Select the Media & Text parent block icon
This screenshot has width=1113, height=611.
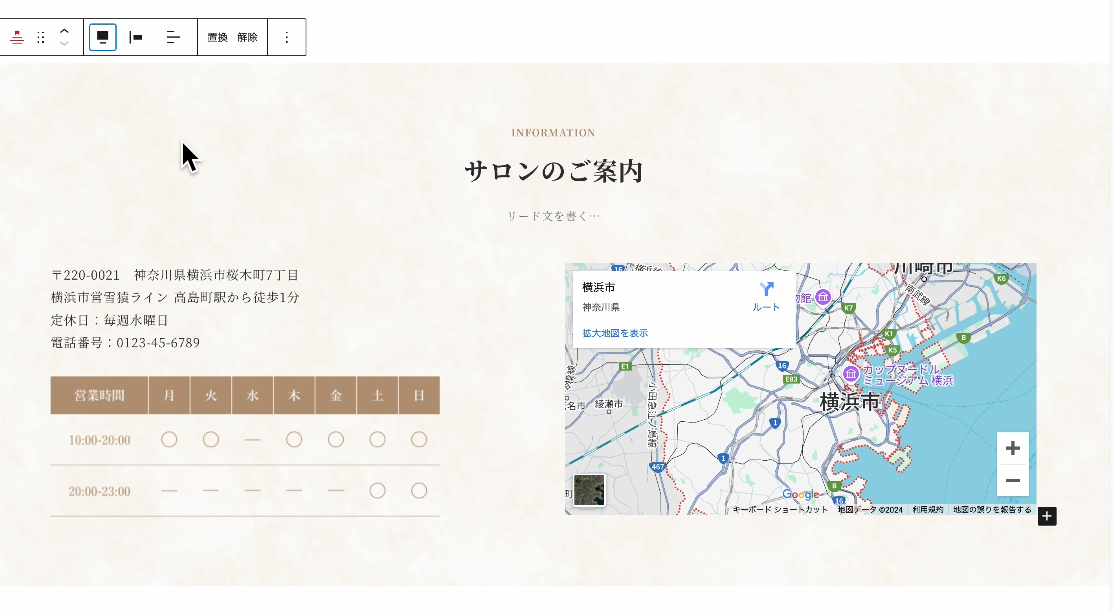(x=17, y=37)
